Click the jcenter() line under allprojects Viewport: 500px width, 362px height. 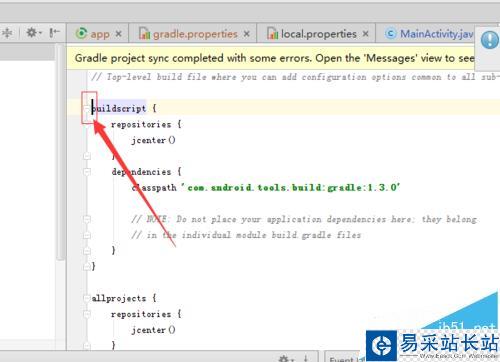(x=153, y=330)
